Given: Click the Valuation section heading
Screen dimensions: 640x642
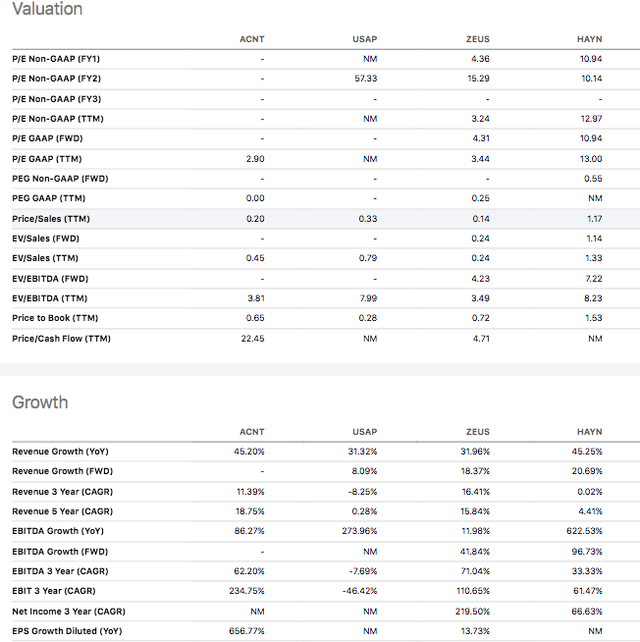Looking at the screenshot, I should (x=47, y=9).
